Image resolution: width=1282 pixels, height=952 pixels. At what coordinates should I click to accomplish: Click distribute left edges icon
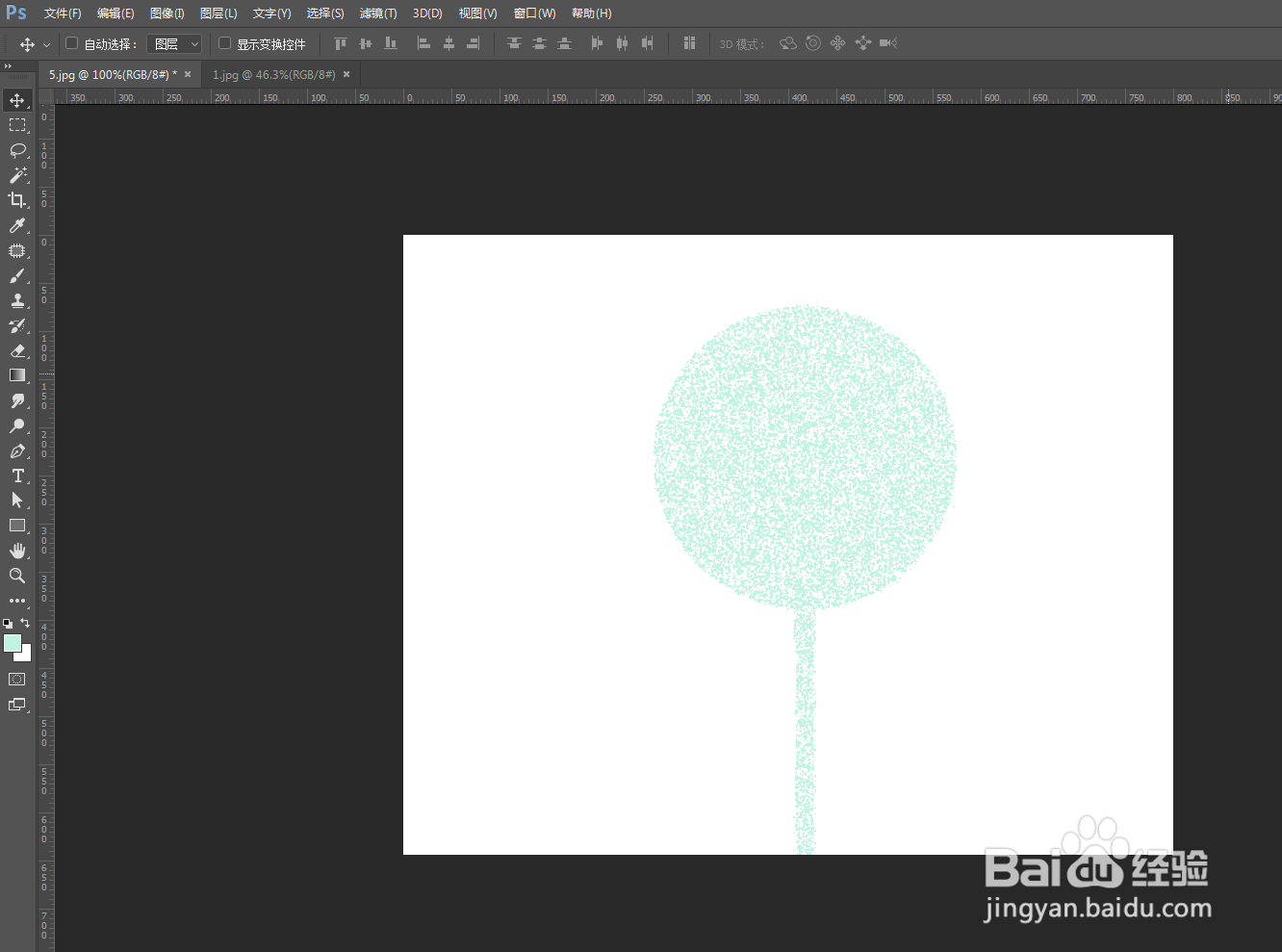pyautogui.click(x=597, y=43)
